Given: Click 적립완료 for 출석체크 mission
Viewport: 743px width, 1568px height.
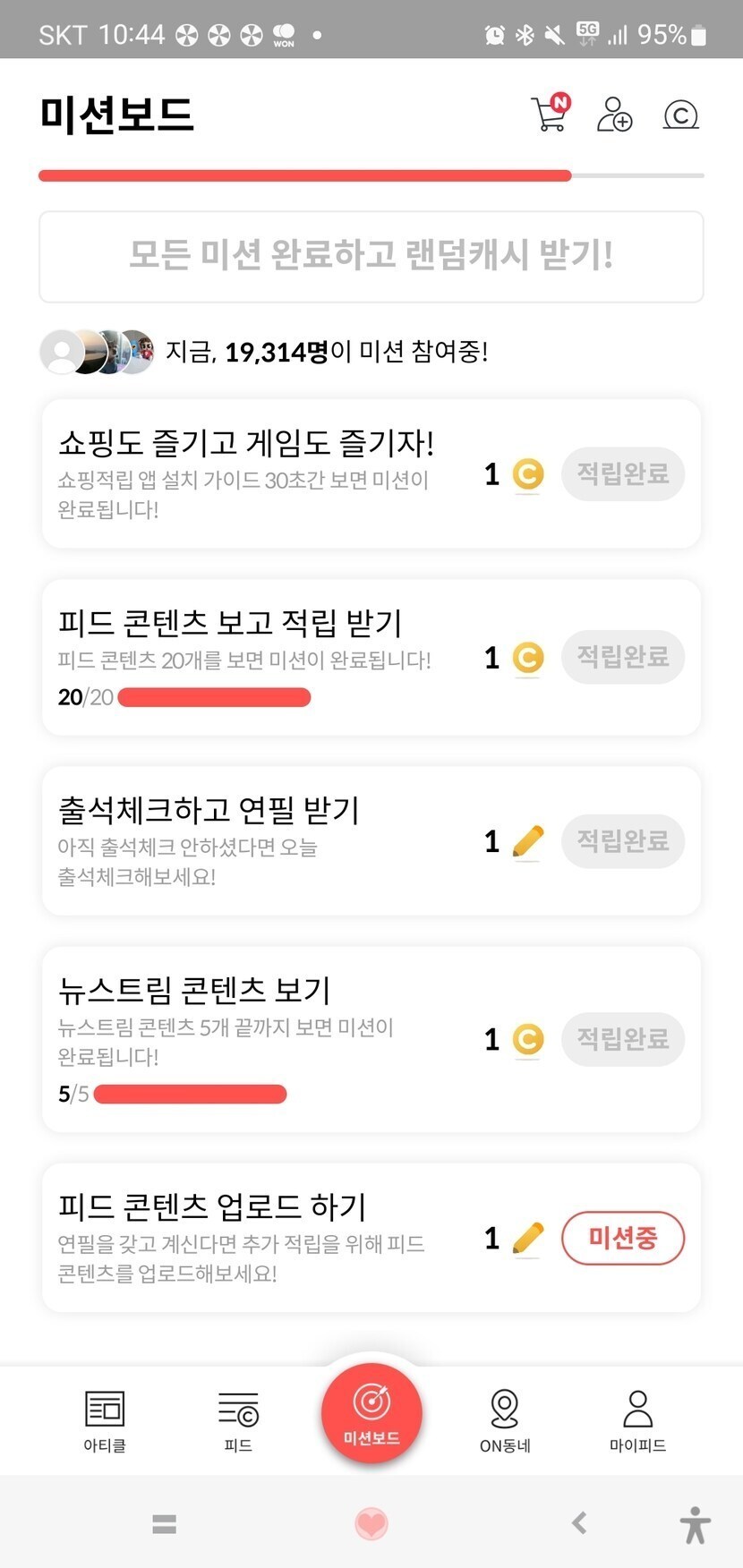Looking at the screenshot, I should coord(622,840).
